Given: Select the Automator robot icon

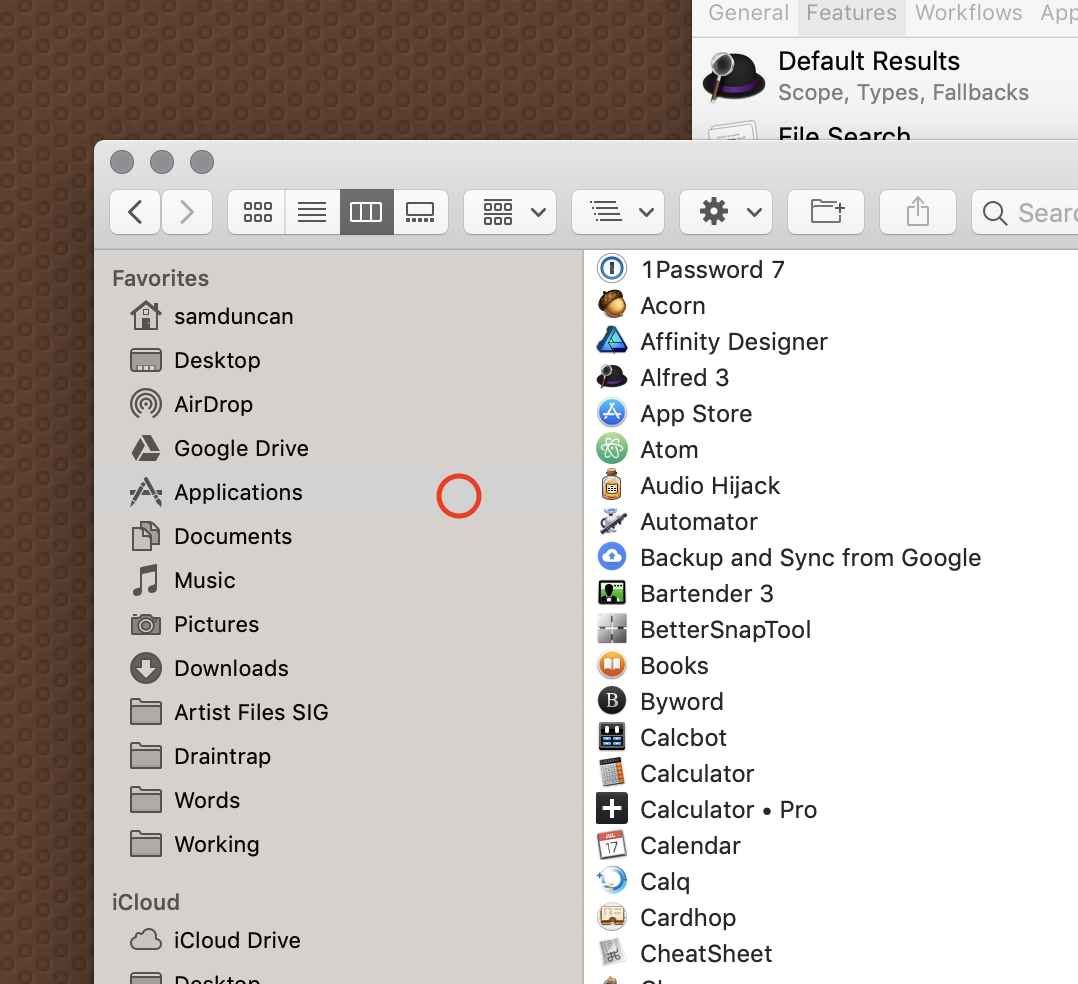Looking at the screenshot, I should click(x=612, y=521).
